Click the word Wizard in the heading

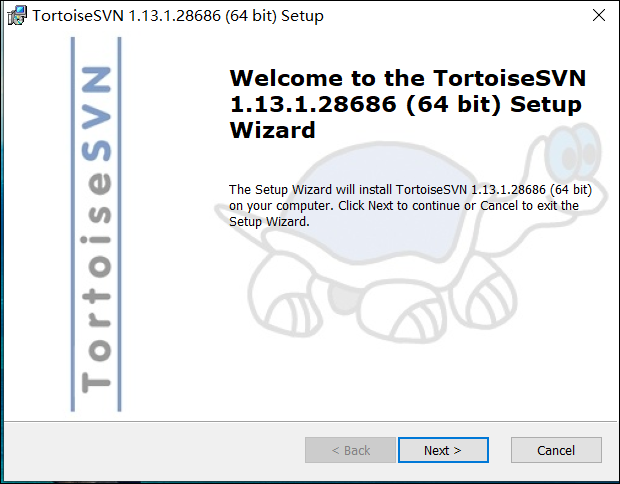tap(272, 130)
